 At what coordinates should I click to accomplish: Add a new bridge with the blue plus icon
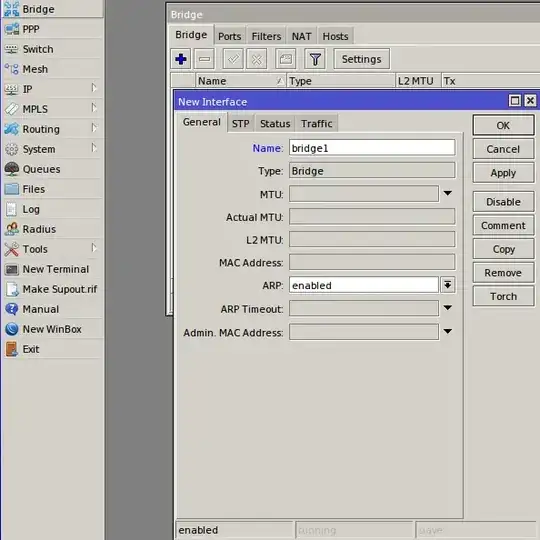coord(181,59)
